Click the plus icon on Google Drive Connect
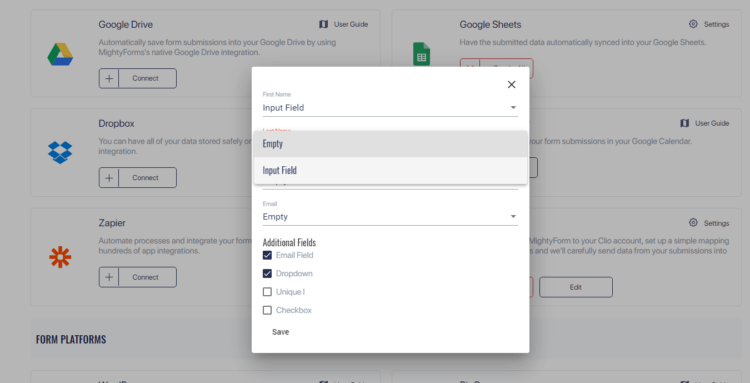Image resolution: width=750 pixels, height=383 pixels. coord(109,78)
